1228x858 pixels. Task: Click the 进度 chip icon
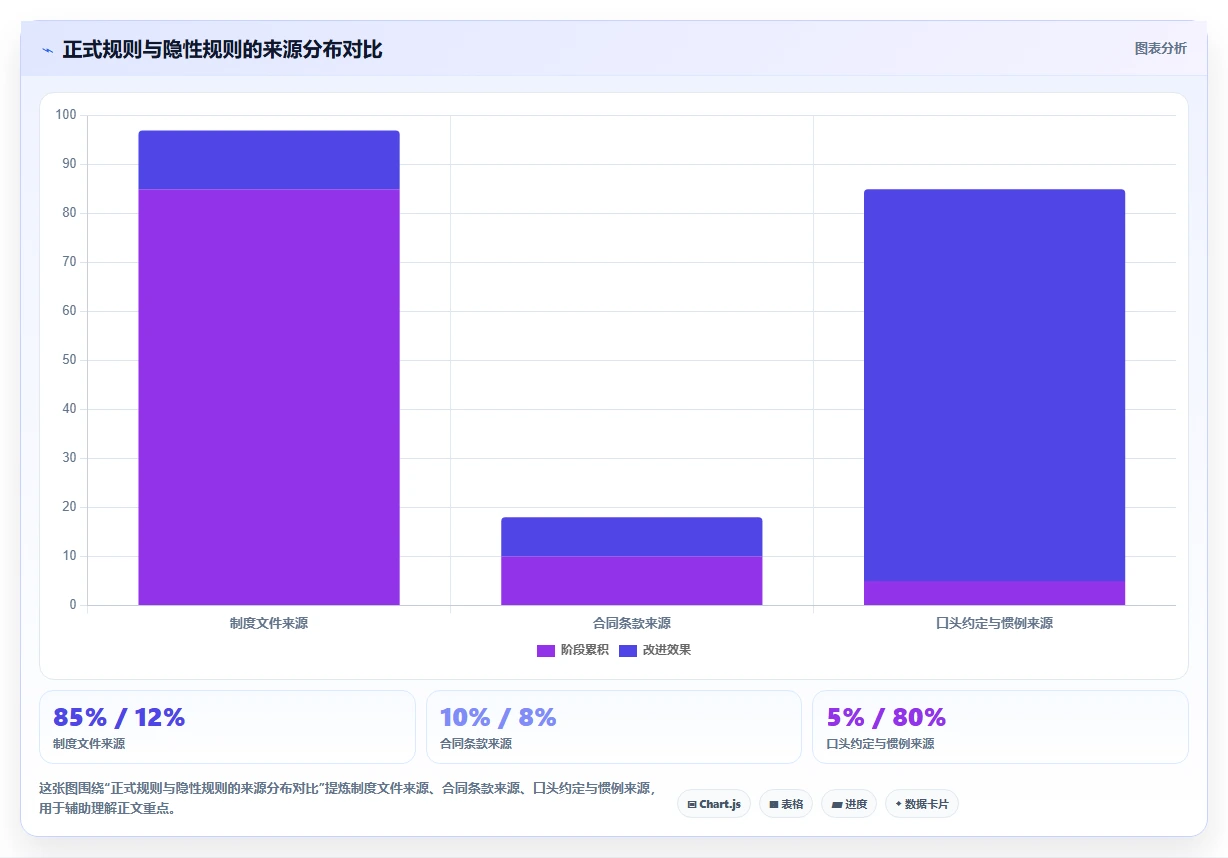click(836, 804)
